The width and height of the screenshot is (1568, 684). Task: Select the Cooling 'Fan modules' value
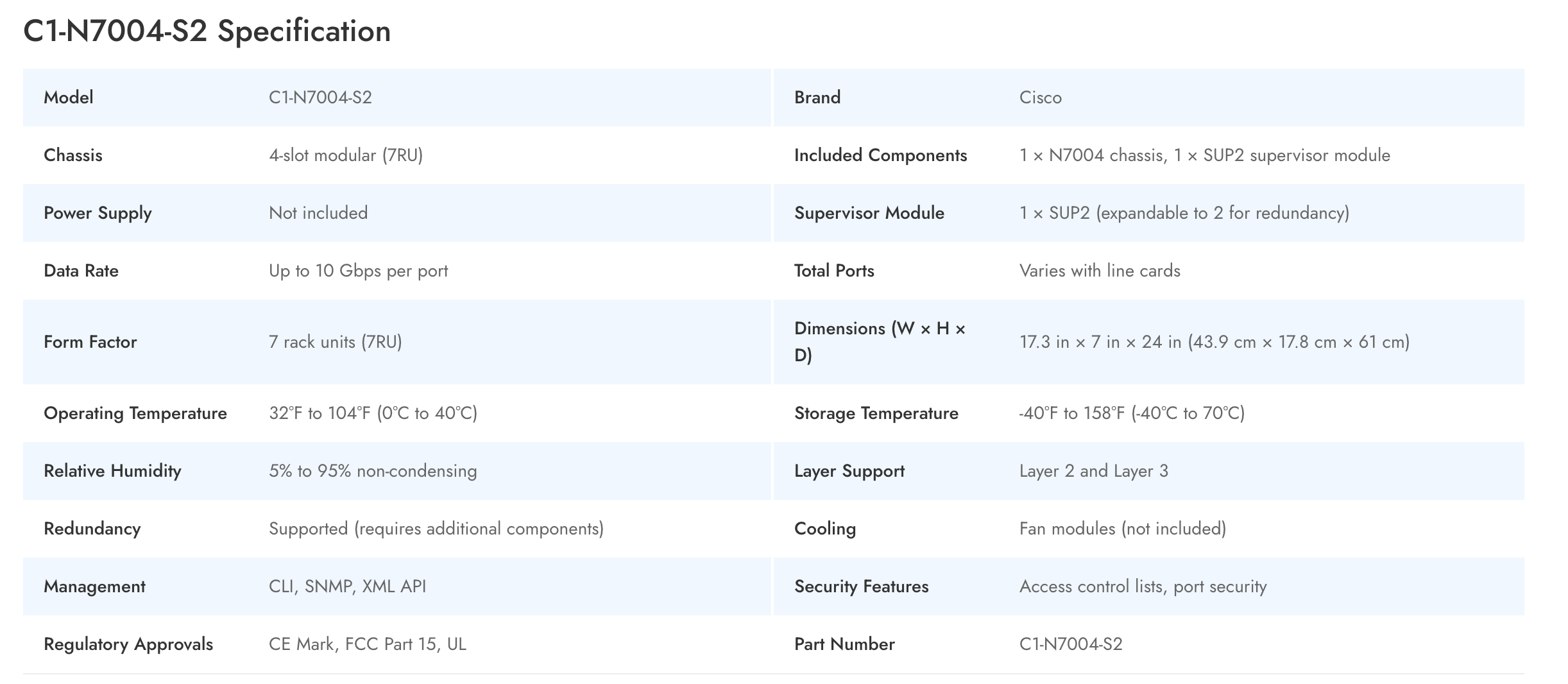(x=1122, y=529)
